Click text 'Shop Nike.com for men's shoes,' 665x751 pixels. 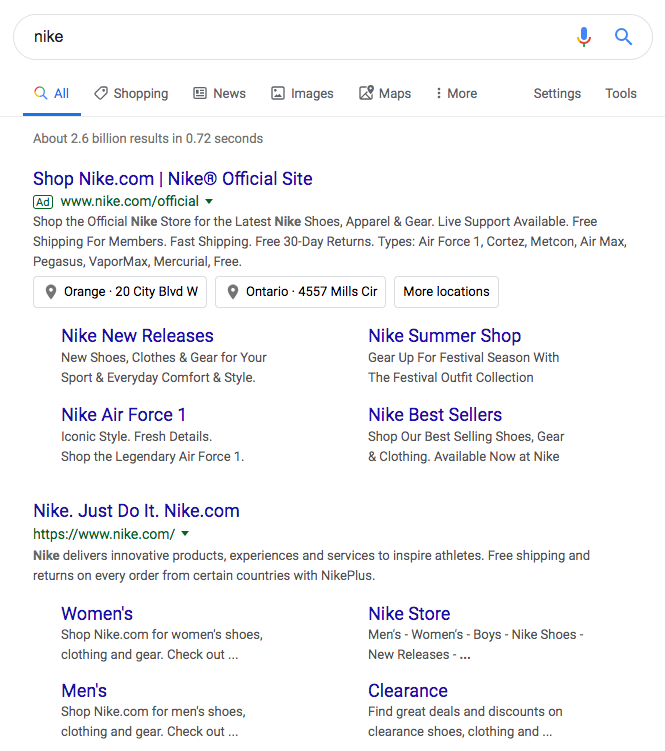click(153, 712)
